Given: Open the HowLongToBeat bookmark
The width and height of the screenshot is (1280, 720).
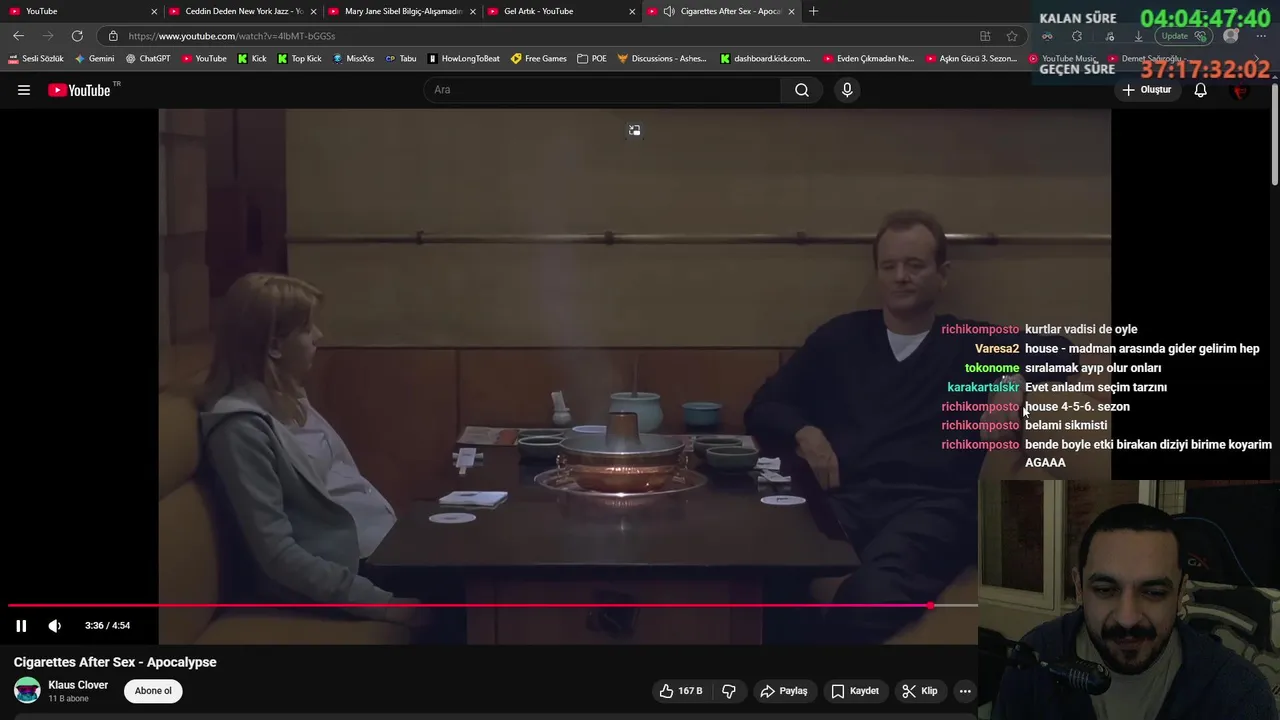Looking at the screenshot, I should click(463, 59).
